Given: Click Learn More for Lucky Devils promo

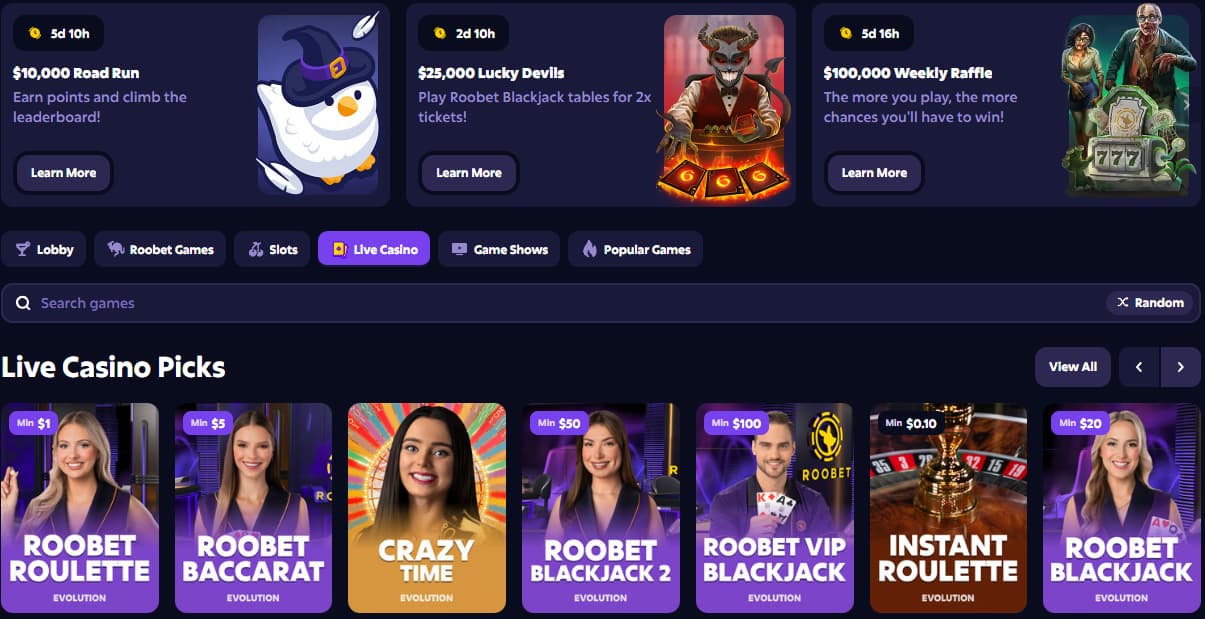Looking at the screenshot, I should 469,173.
